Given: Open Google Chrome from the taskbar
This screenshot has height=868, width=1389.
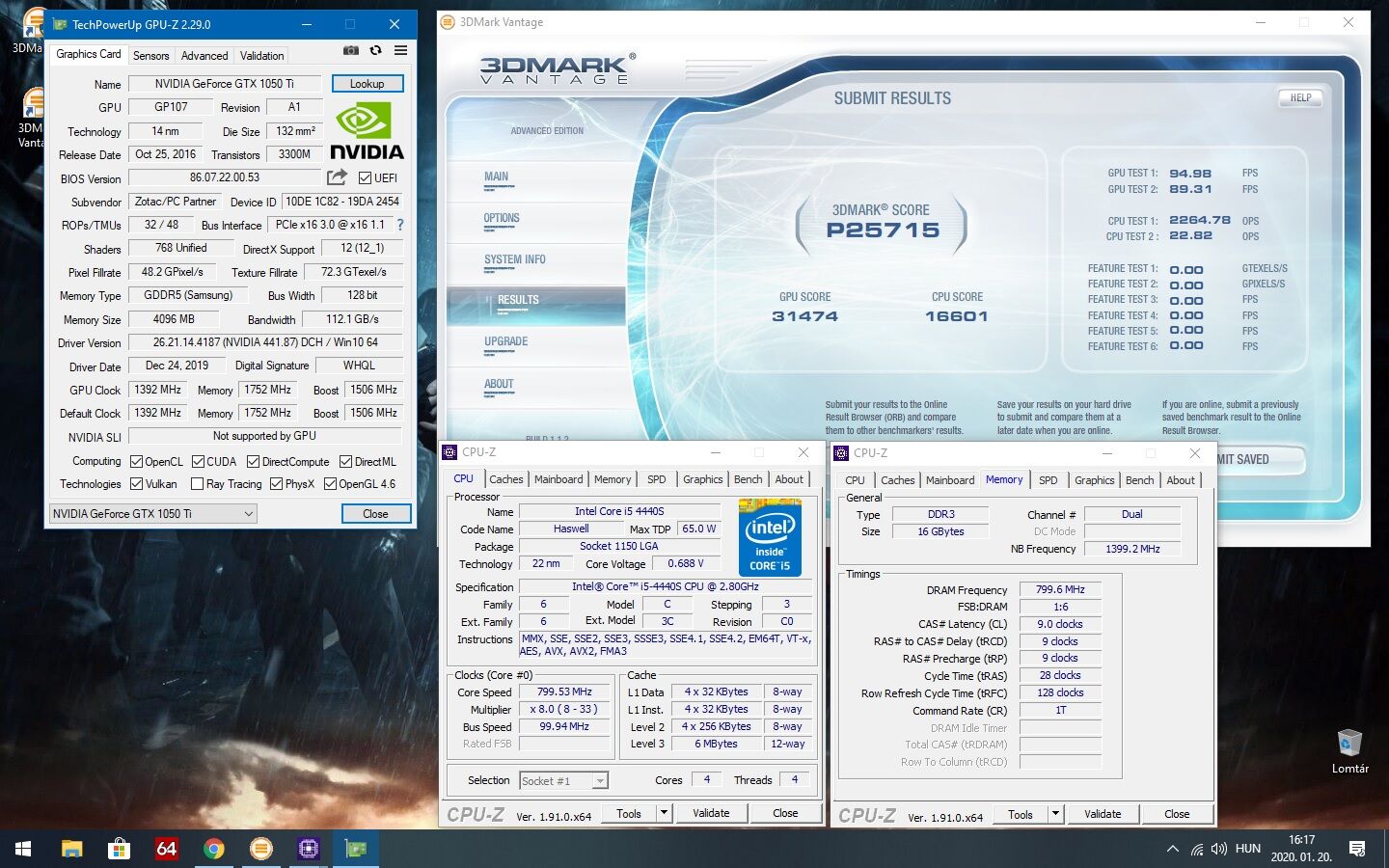Looking at the screenshot, I should point(213,849).
